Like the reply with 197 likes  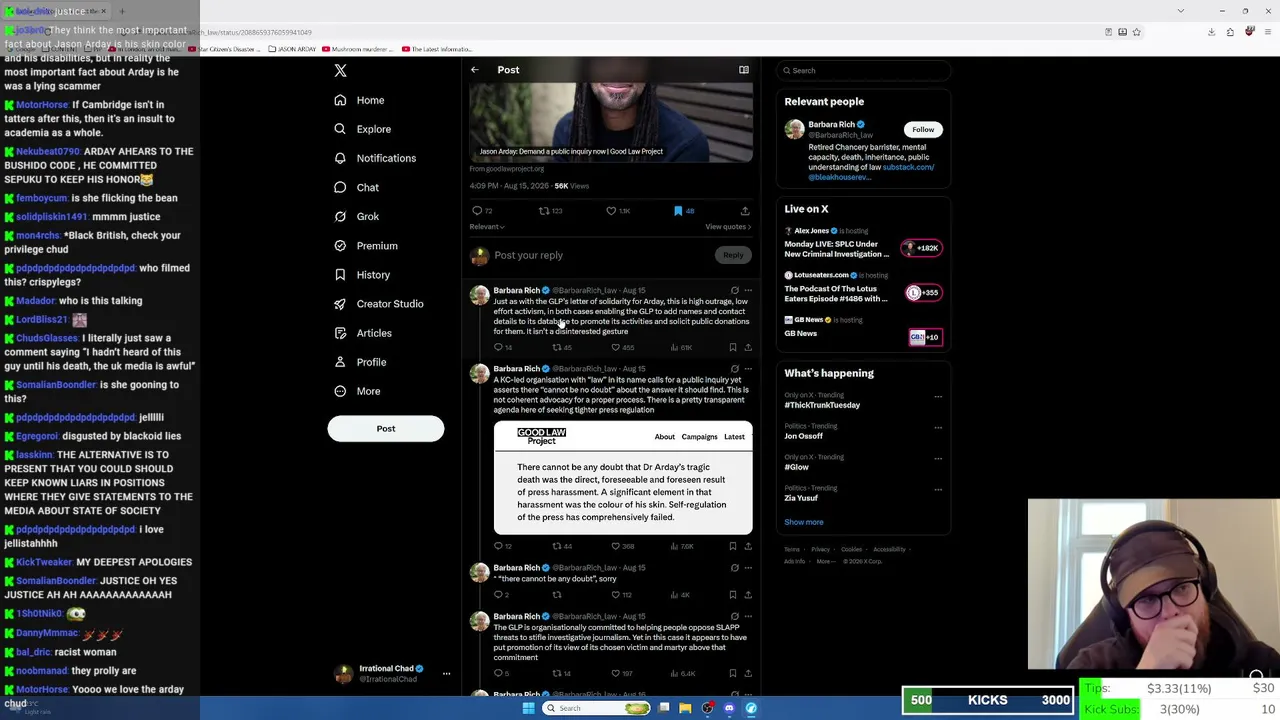pyautogui.click(x=616, y=673)
